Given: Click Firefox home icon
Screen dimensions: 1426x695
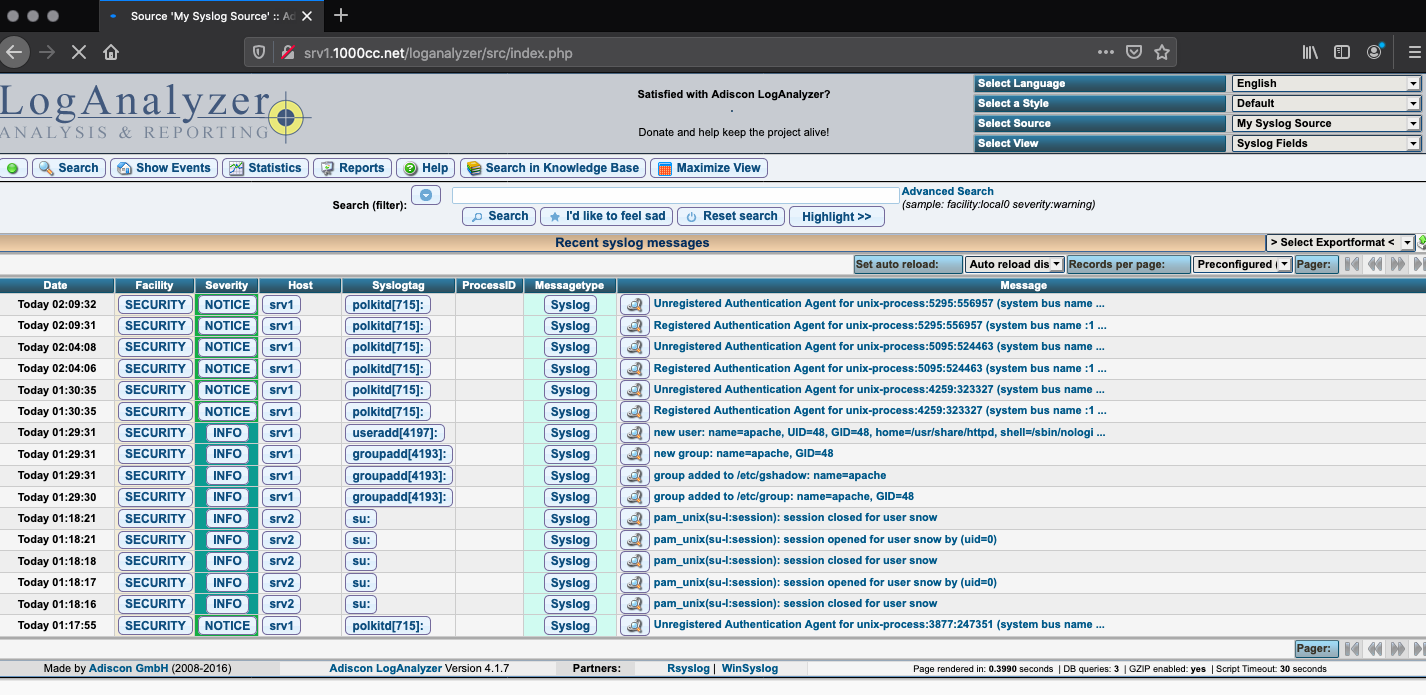Looking at the screenshot, I should point(111,52).
